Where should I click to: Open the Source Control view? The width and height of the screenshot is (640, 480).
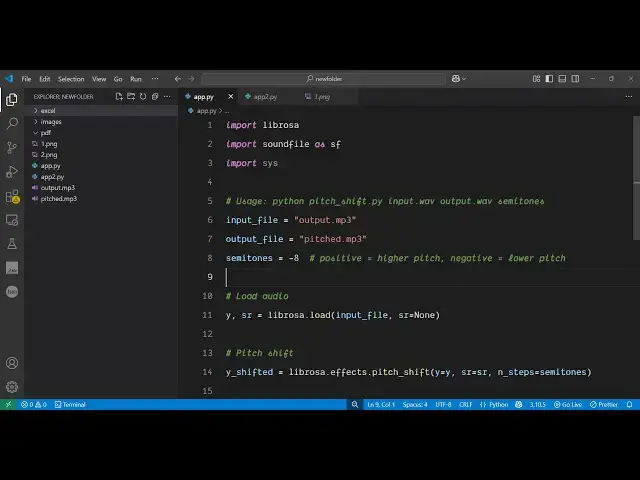[12, 147]
